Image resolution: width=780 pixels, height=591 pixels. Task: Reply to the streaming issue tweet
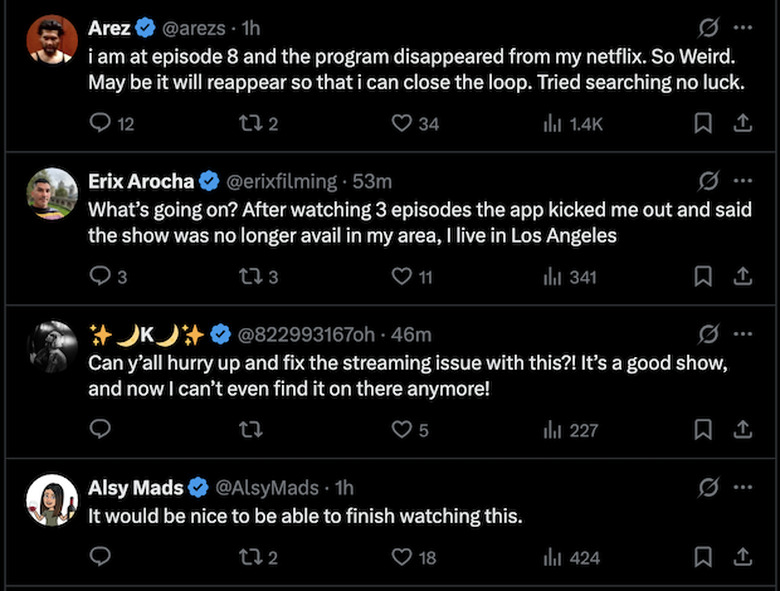[x=100, y=430]
